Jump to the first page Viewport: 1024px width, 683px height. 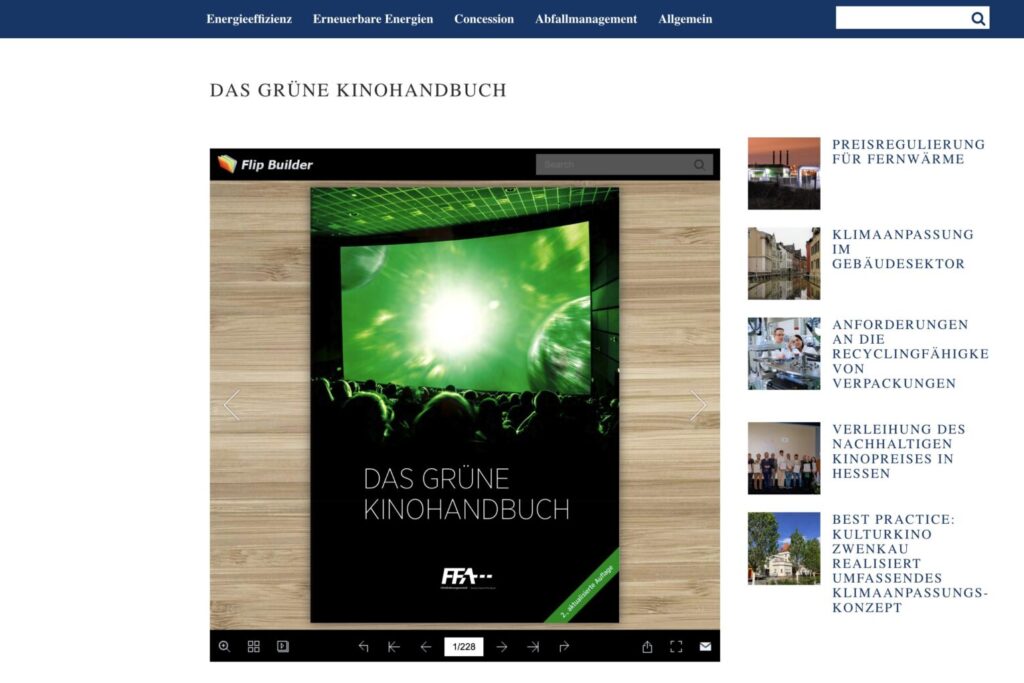394,647
